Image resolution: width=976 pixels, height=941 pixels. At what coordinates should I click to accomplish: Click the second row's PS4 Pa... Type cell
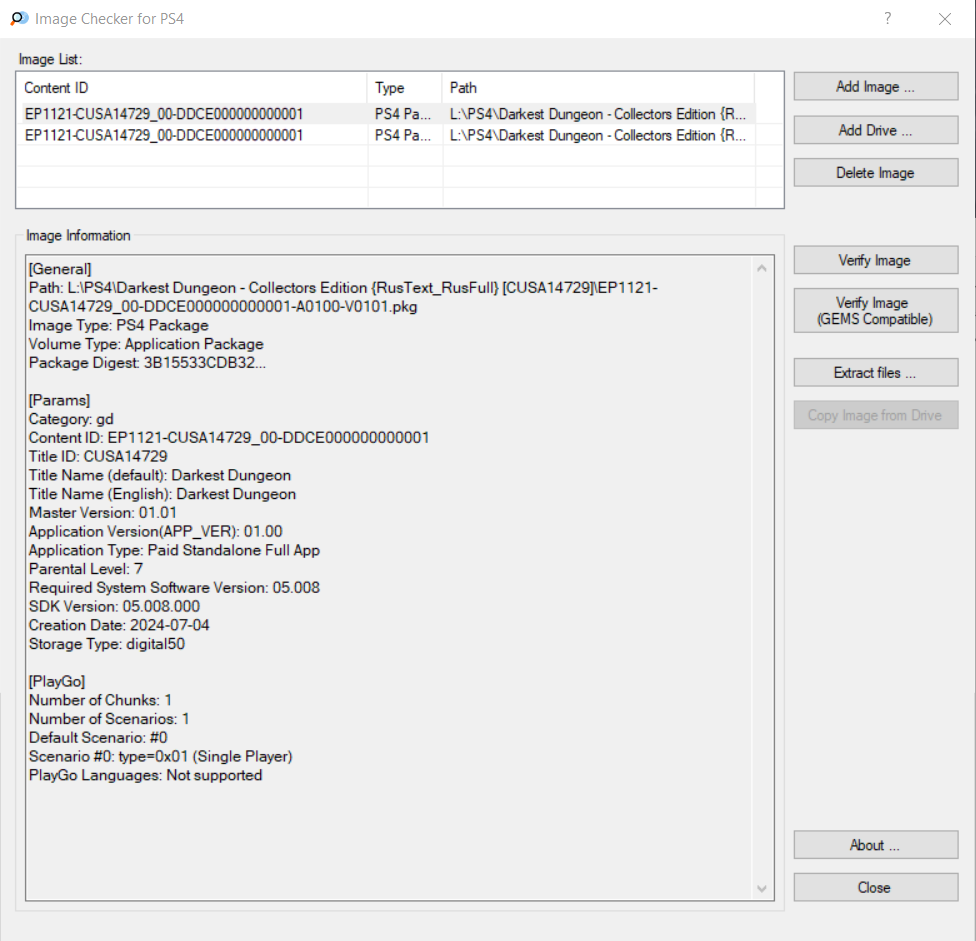[403, 135]
